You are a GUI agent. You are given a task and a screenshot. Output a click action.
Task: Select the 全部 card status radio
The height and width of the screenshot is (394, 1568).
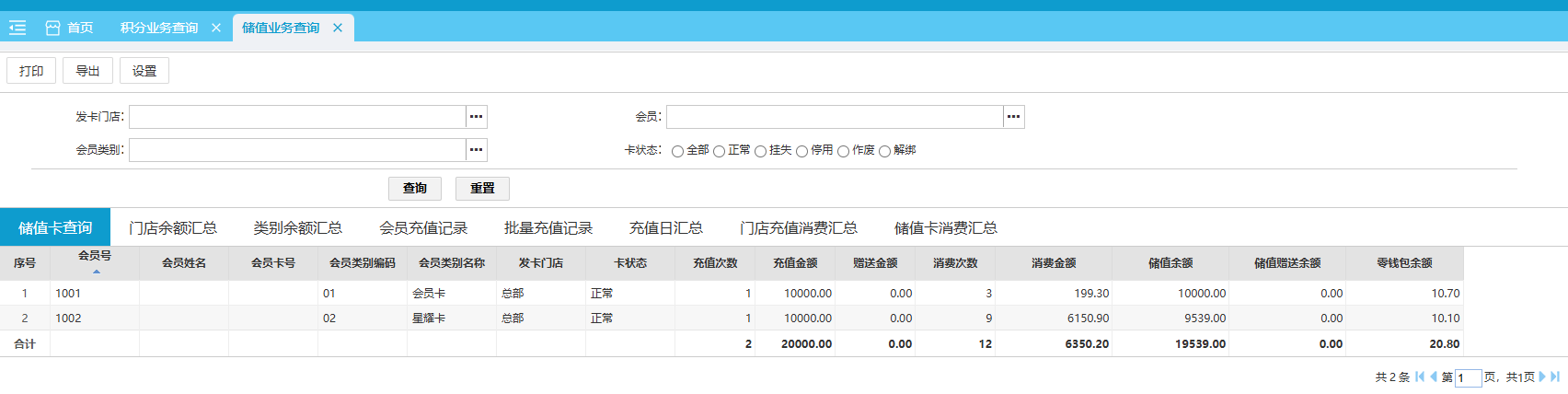pos(677,151)
